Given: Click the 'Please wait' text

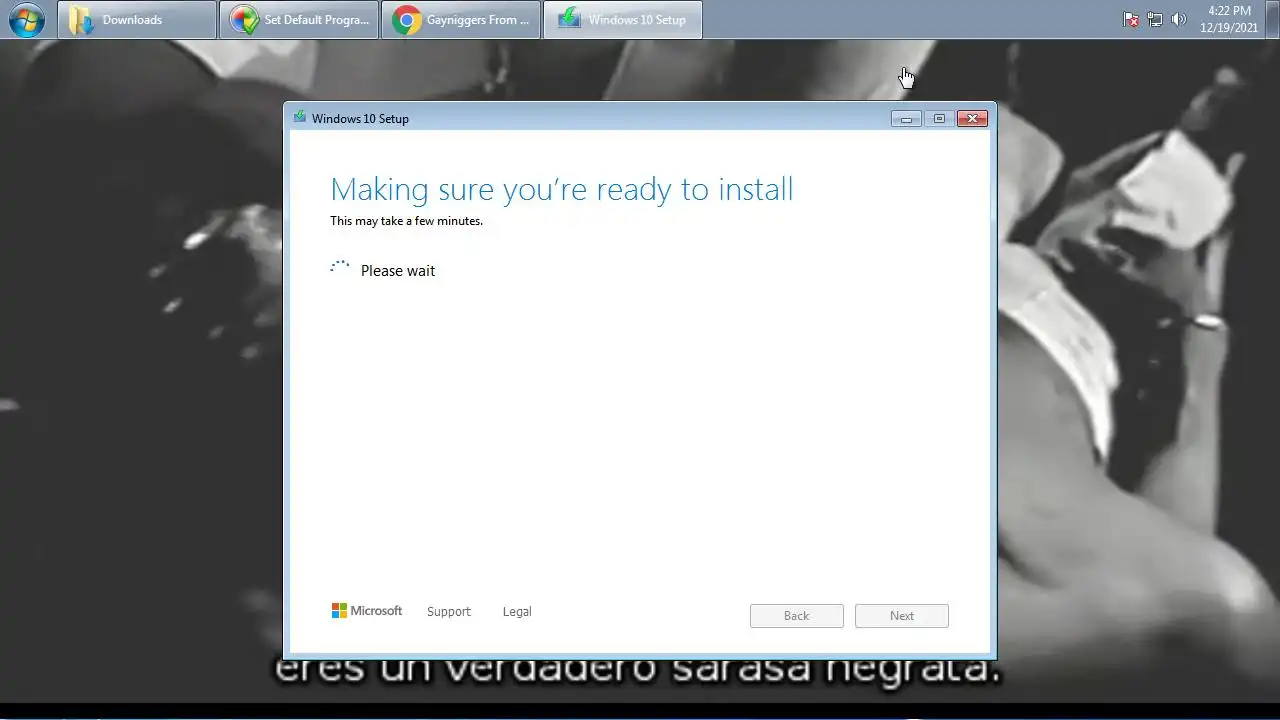Looking at the screenshot, I should (x=398, y=271).
